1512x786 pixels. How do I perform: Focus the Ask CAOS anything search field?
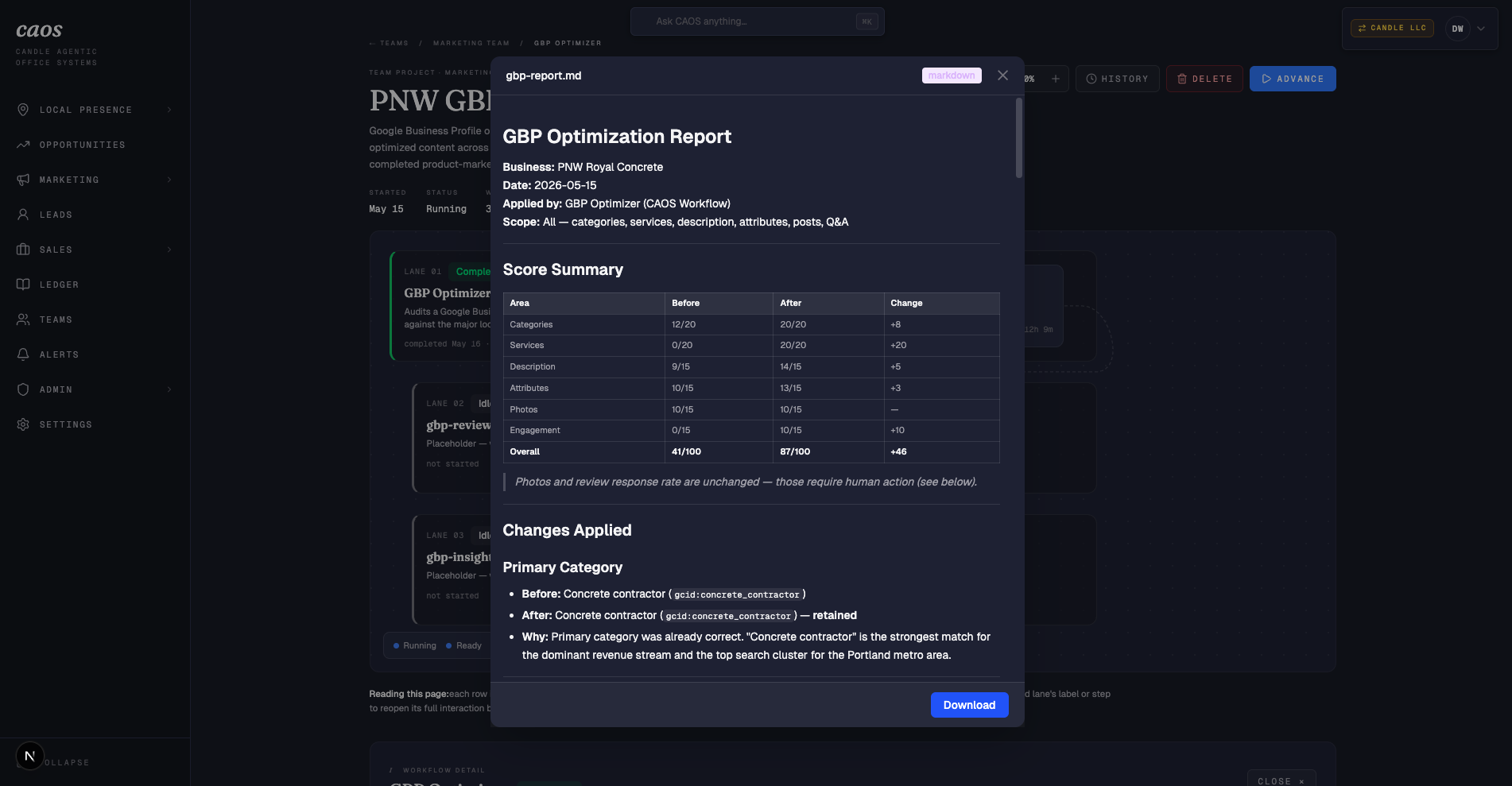(757, 21)
